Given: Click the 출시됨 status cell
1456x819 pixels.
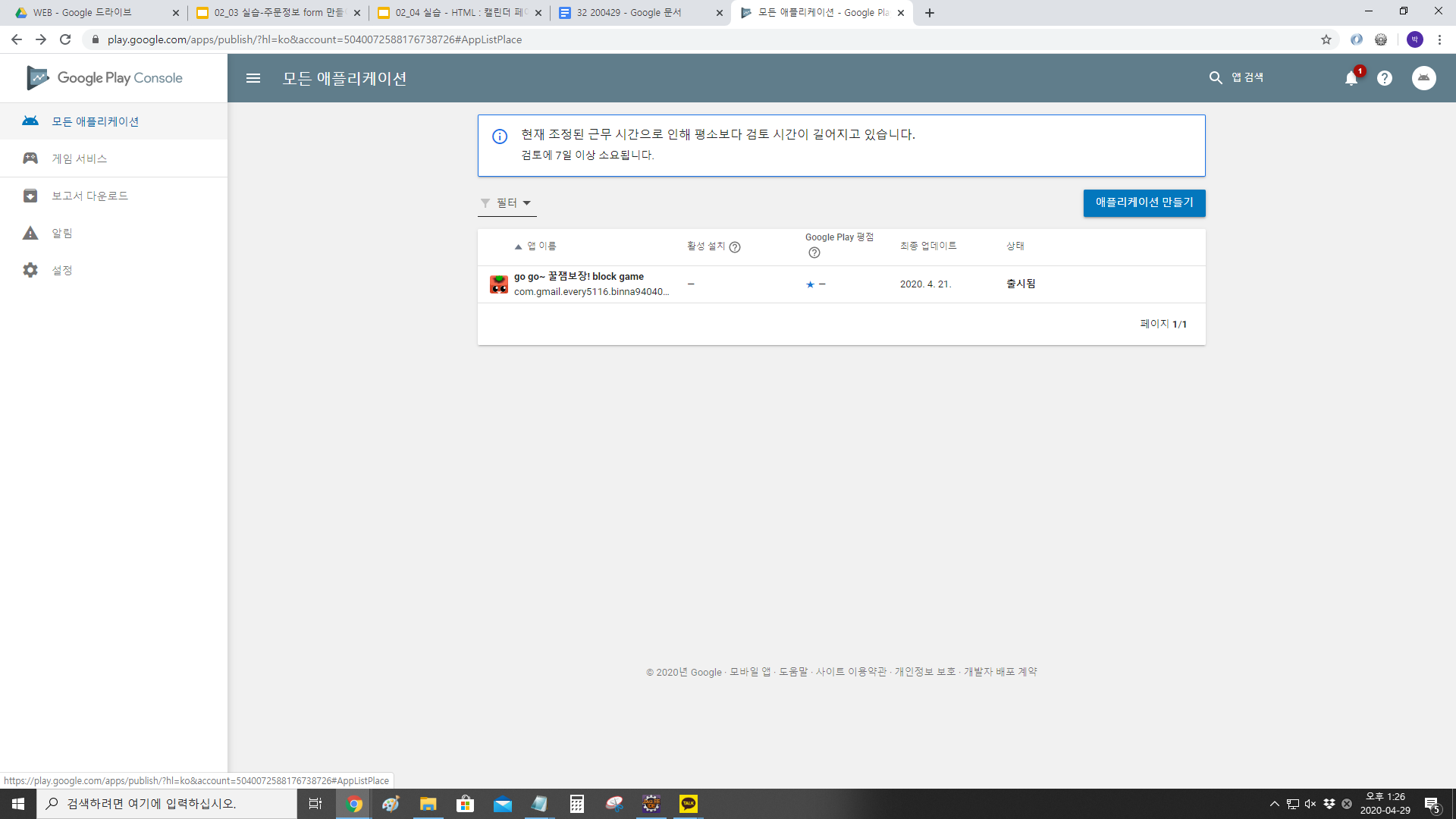Looking at the screenshot, I should coord(1021,284).
